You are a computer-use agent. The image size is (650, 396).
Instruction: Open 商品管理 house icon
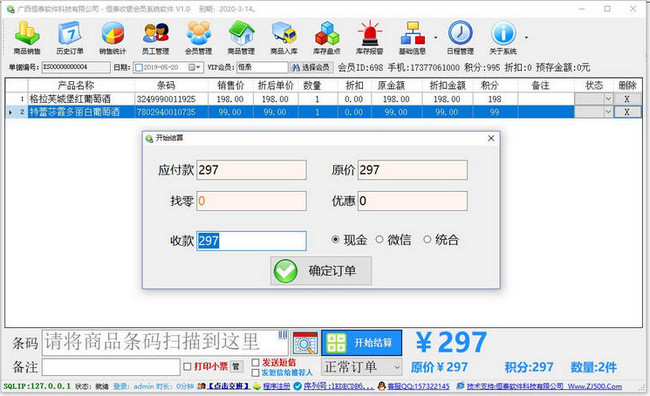241,38
